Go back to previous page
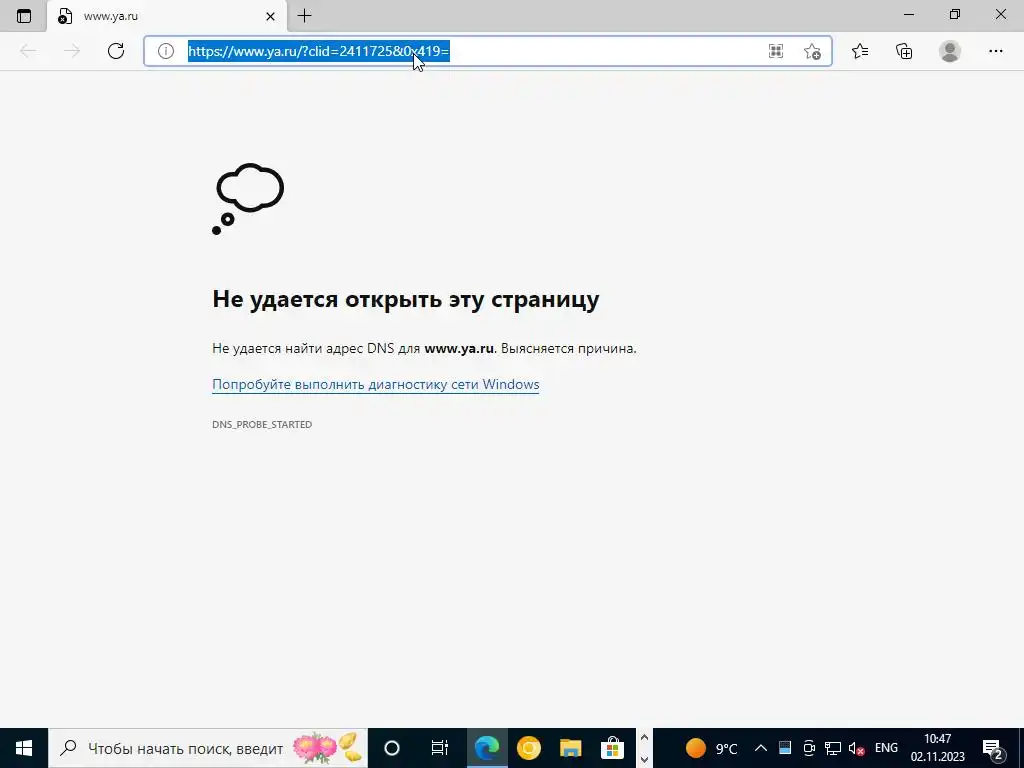This screenshot has width=1024, height=768. [28, 51]
